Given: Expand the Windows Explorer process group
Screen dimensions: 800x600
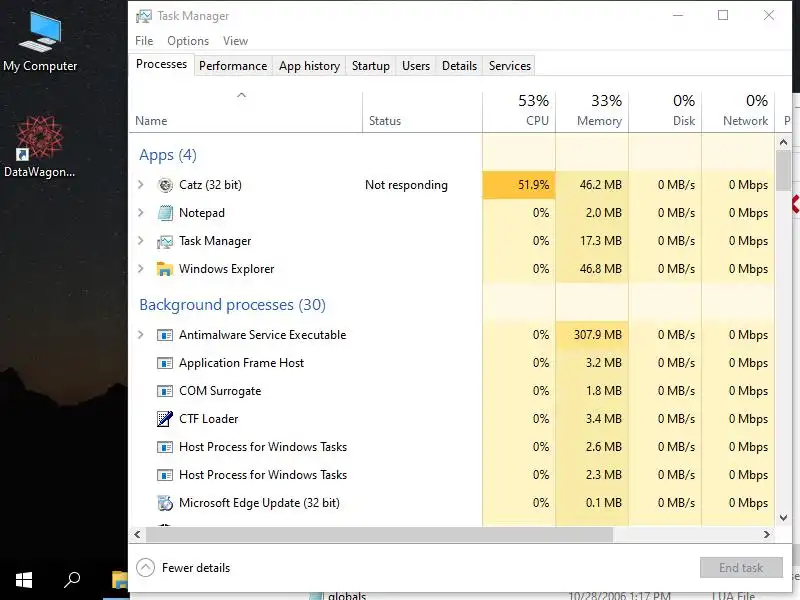Looking at the screenshot, I should (141, 269).
